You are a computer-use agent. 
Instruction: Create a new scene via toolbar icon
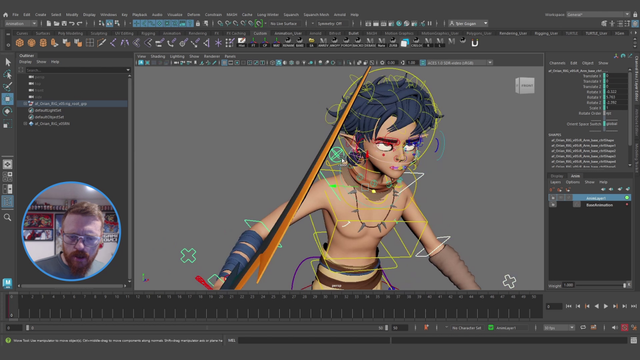[49, 24]
